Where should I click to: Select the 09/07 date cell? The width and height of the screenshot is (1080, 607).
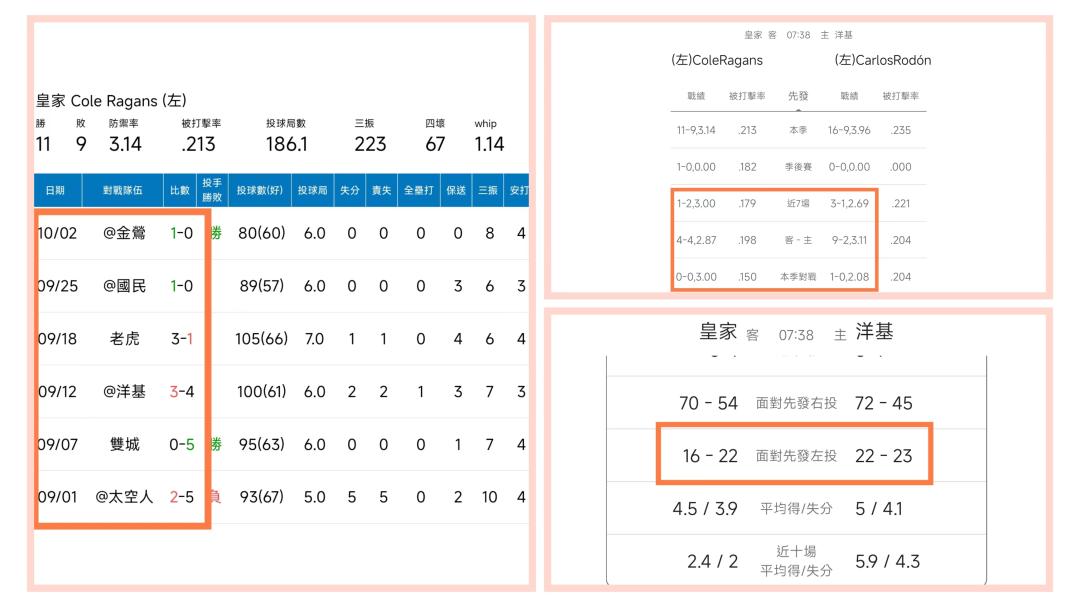point(57,444)
